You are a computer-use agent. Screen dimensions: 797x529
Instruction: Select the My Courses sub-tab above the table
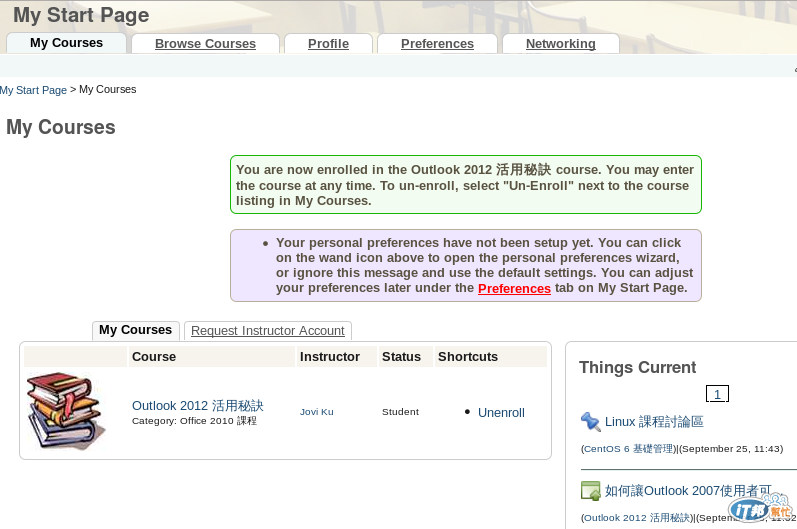click(135, 330)
